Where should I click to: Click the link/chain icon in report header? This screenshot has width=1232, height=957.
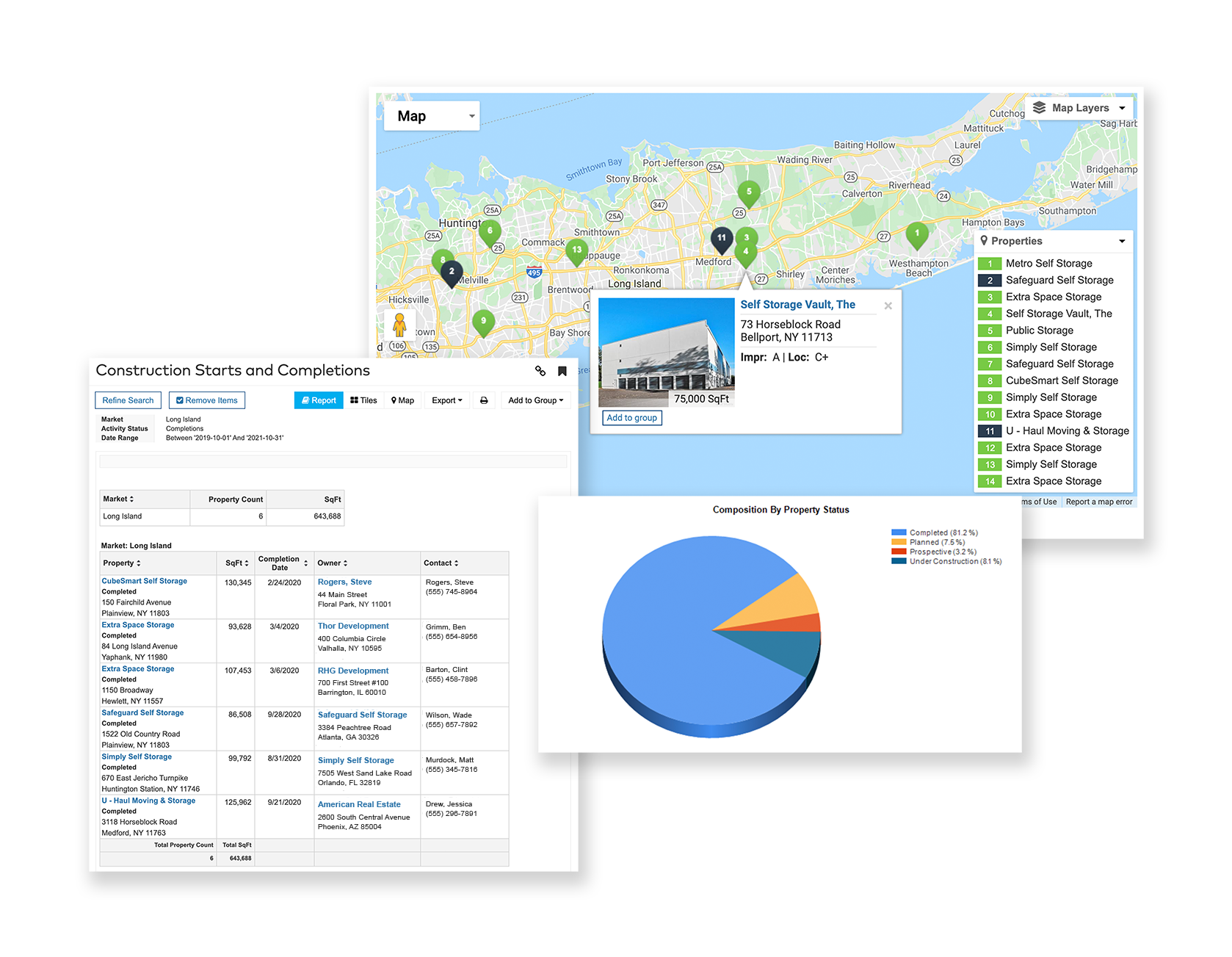540,371
